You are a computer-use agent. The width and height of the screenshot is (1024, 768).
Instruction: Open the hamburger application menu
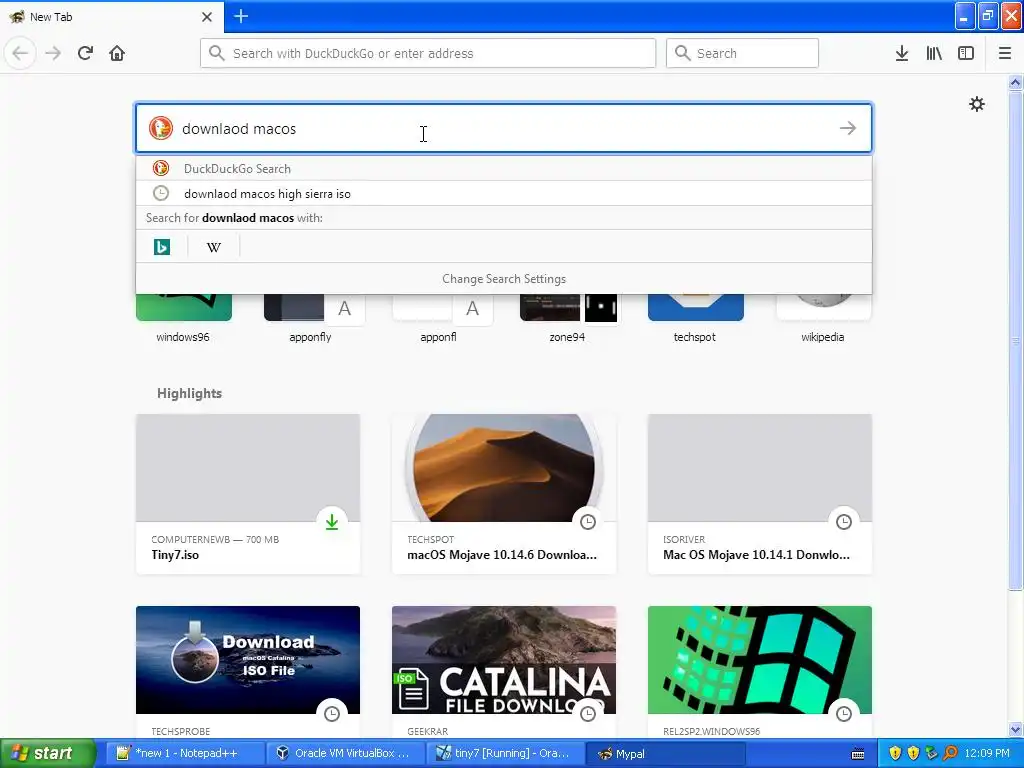pyautogui.click(x=1005, y=53)
